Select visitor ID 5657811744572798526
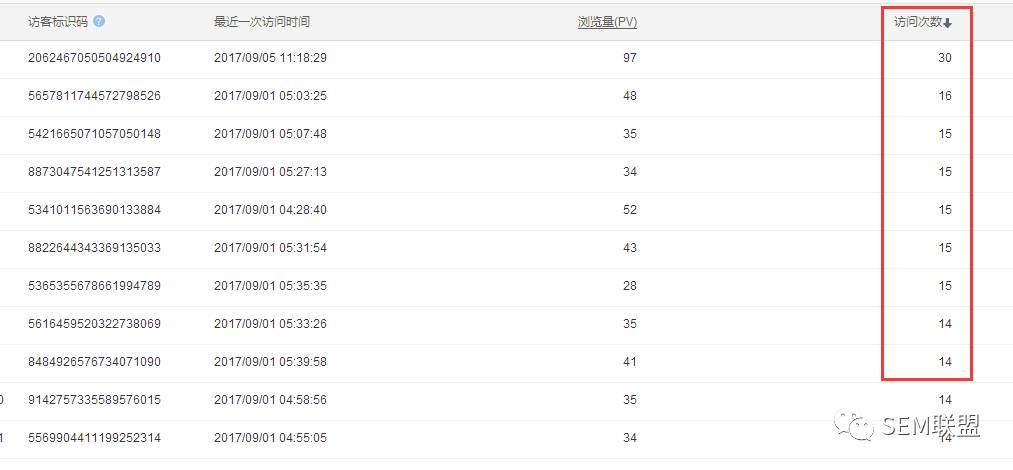The width and height of the screenshot is (1013, 470). pyautogui.click(x=94, y=96)
